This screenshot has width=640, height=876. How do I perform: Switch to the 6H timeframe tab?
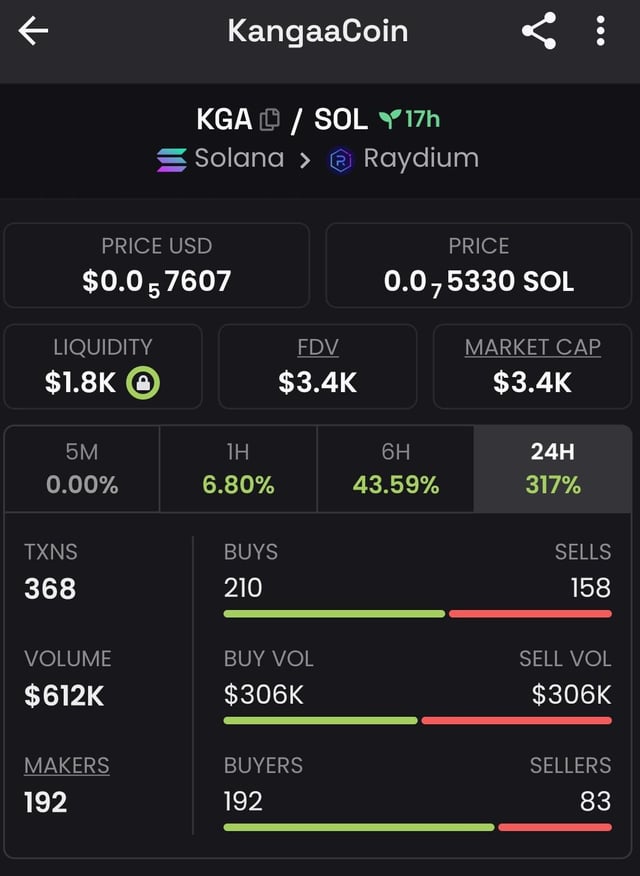tap(395, 468)
